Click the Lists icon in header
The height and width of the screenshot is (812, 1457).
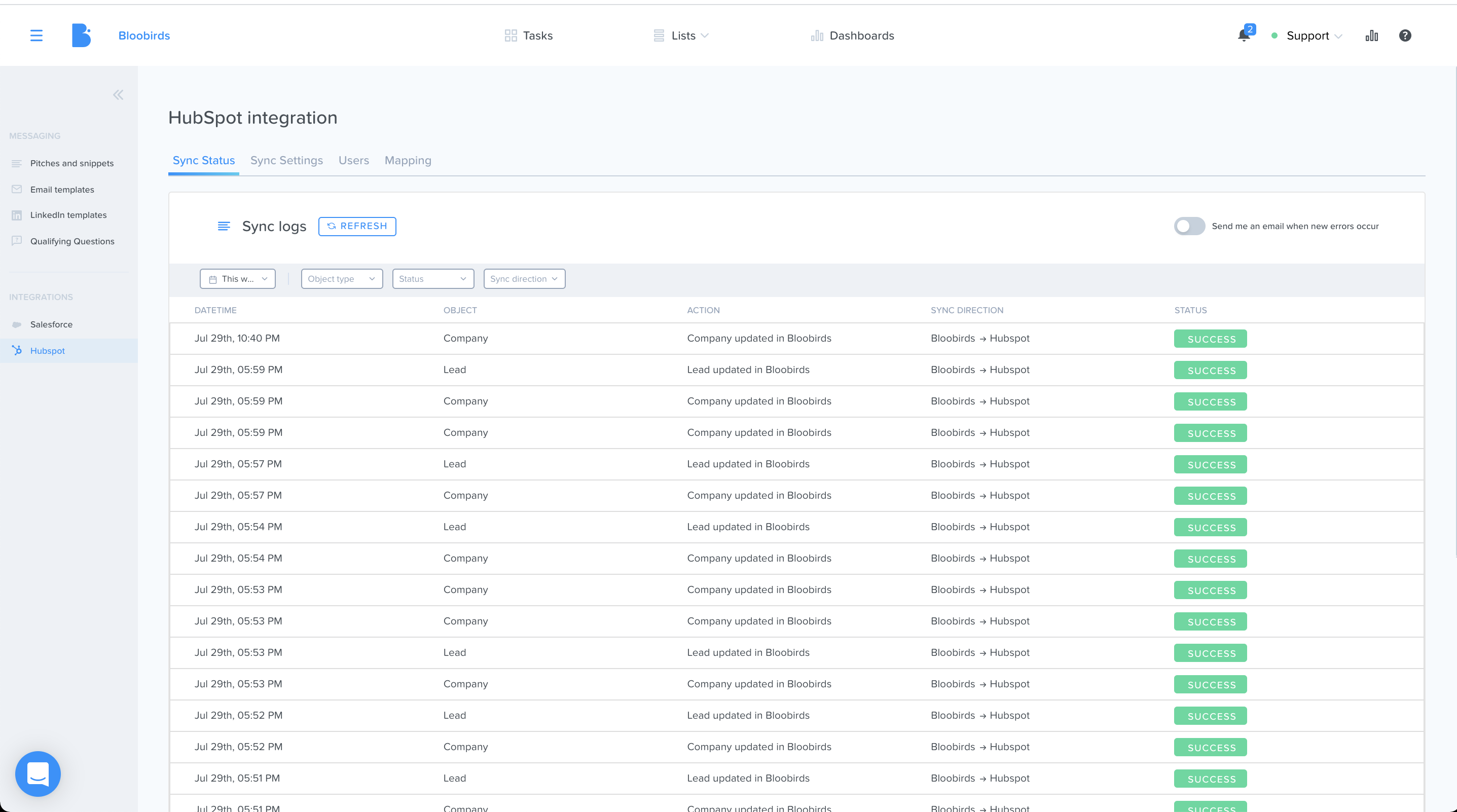pos(659,35)
